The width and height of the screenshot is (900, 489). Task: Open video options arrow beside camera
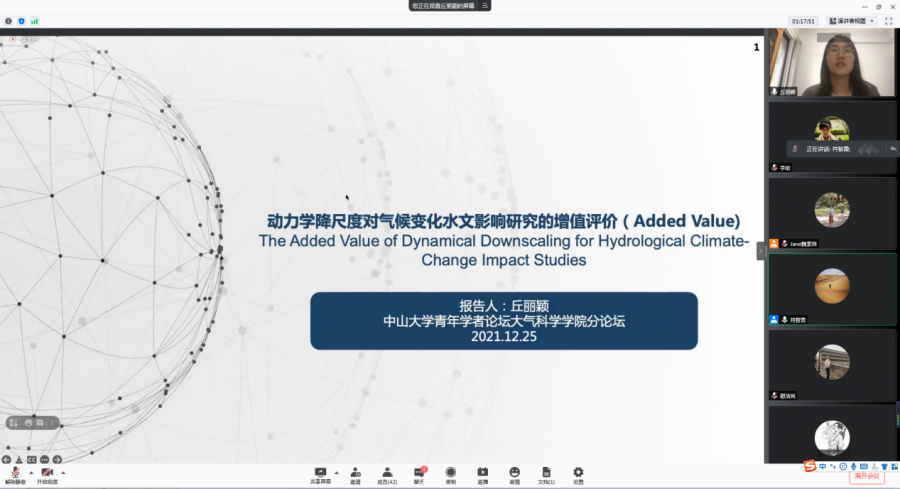[63, 471]
